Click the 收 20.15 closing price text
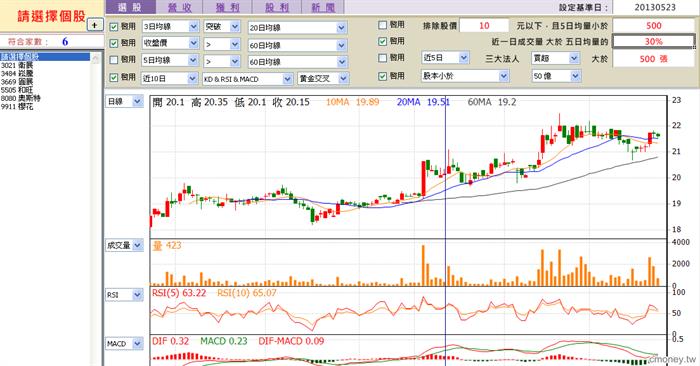Screen dimensions: 700x366 (x=291, y=102)
